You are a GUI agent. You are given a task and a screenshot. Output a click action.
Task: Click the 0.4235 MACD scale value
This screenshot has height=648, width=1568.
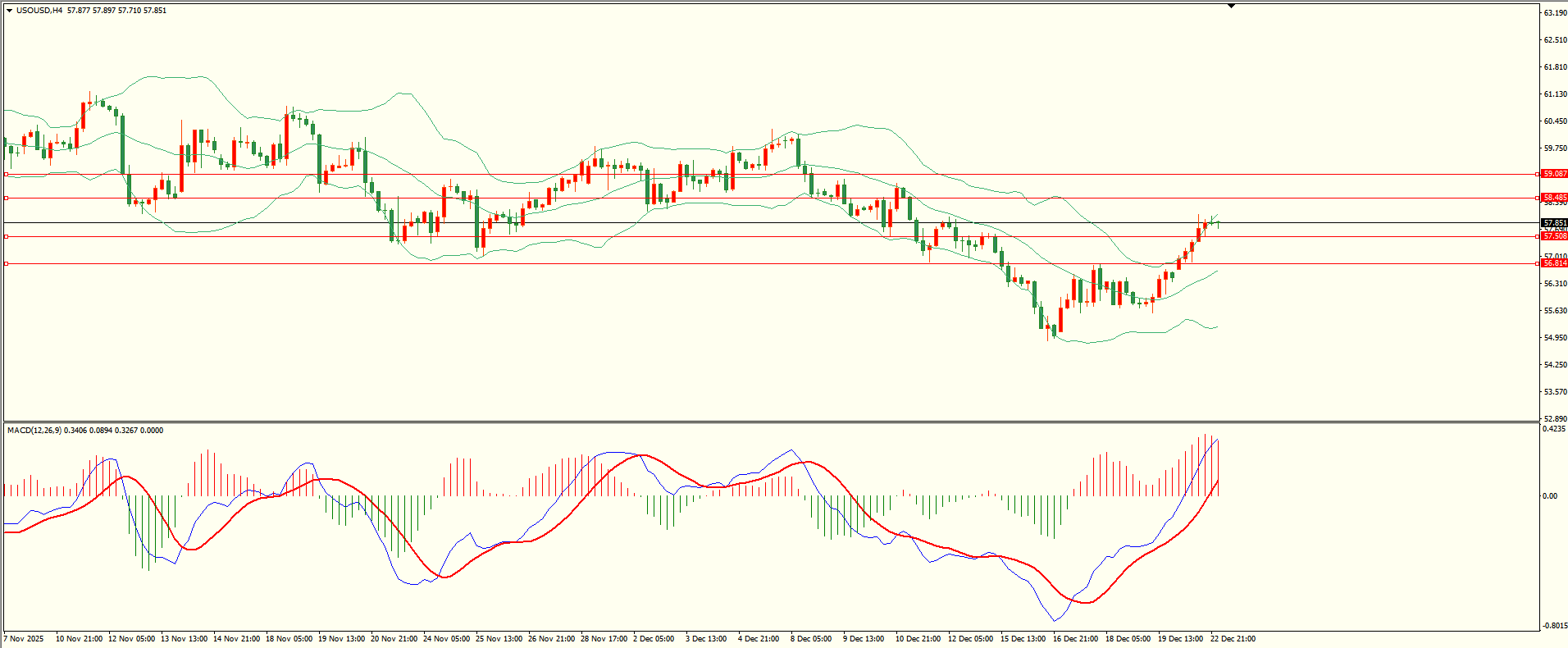tap(1555, 429)
